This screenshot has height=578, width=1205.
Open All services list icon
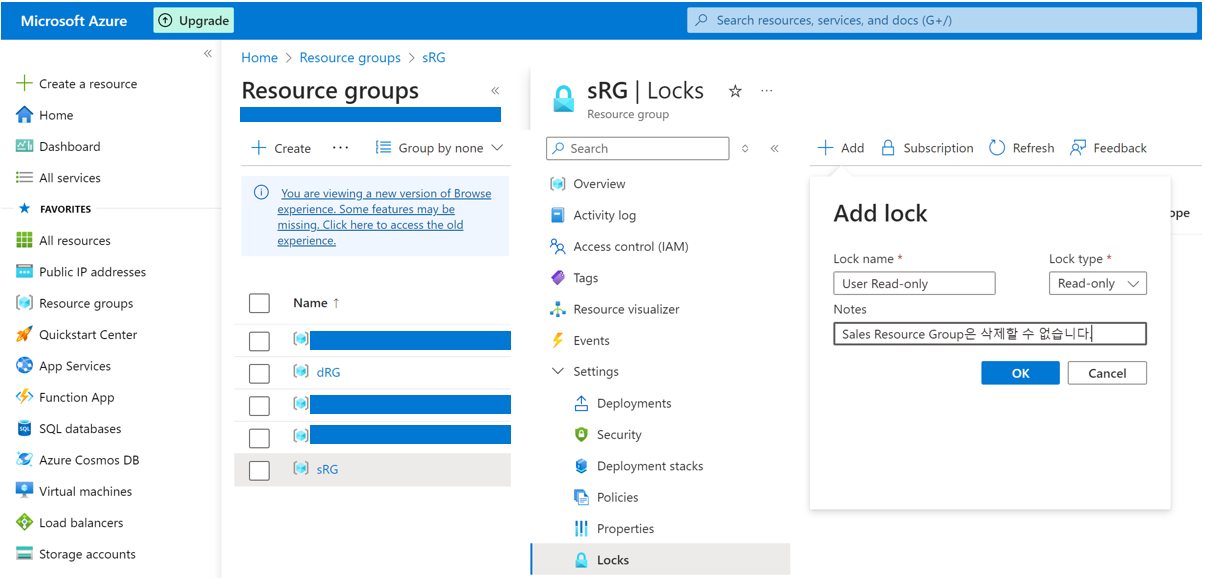click(x=25, y=178)
